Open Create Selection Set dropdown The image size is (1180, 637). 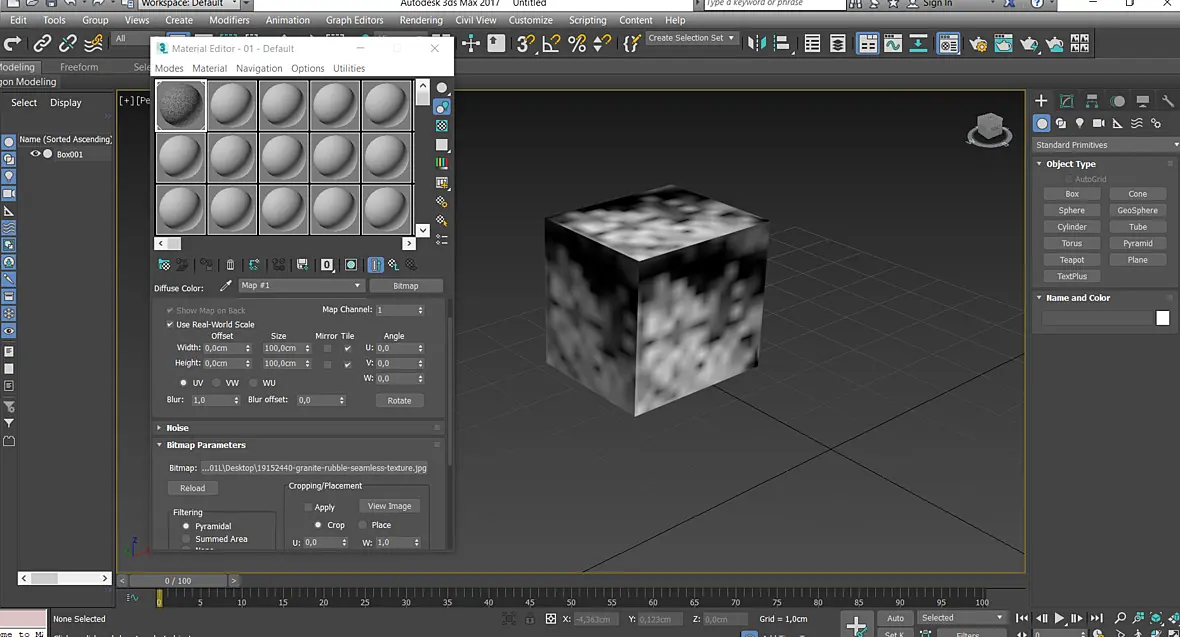click(691, 38)
